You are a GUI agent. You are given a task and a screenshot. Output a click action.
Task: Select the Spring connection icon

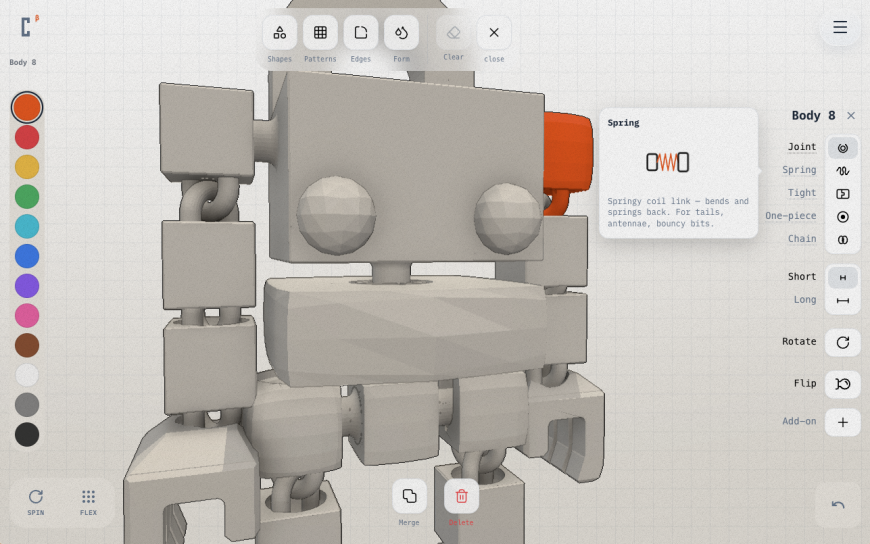coord(842,171)
